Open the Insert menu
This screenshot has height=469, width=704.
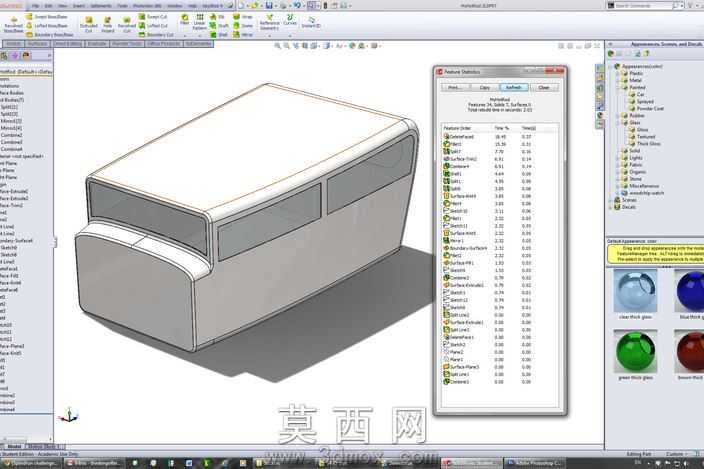79,6
